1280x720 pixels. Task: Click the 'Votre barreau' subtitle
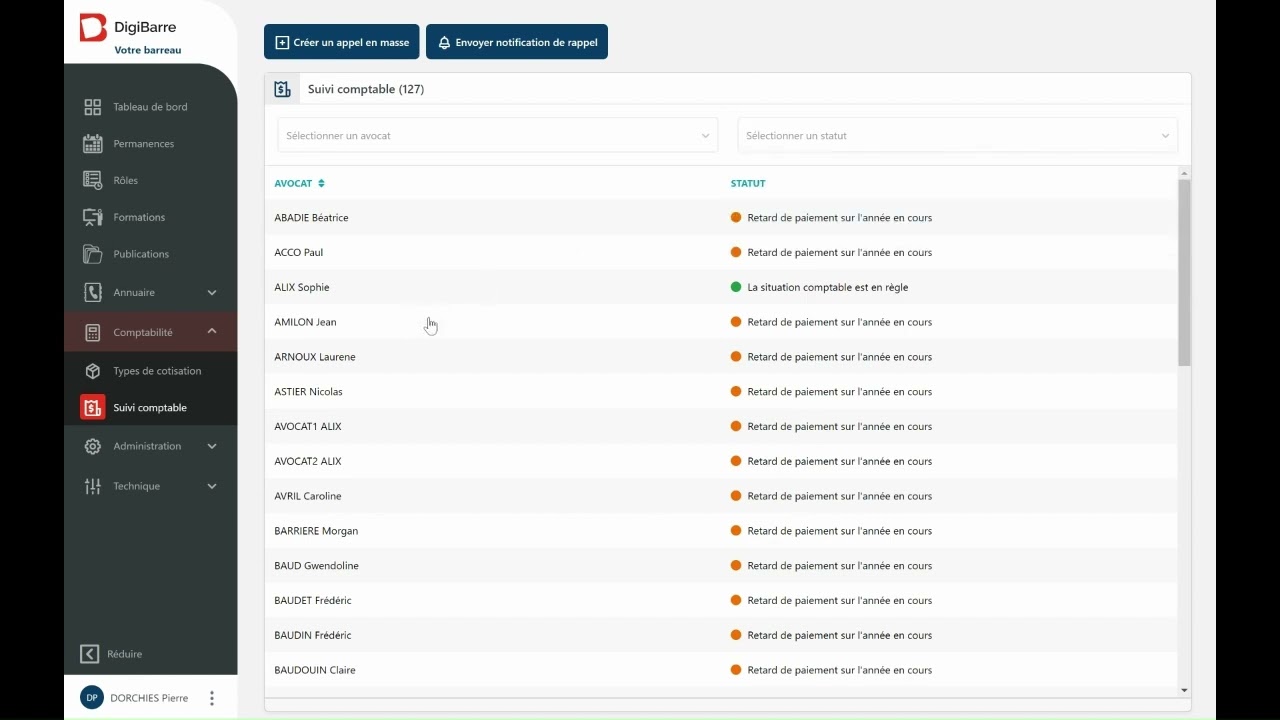point(148,51)
